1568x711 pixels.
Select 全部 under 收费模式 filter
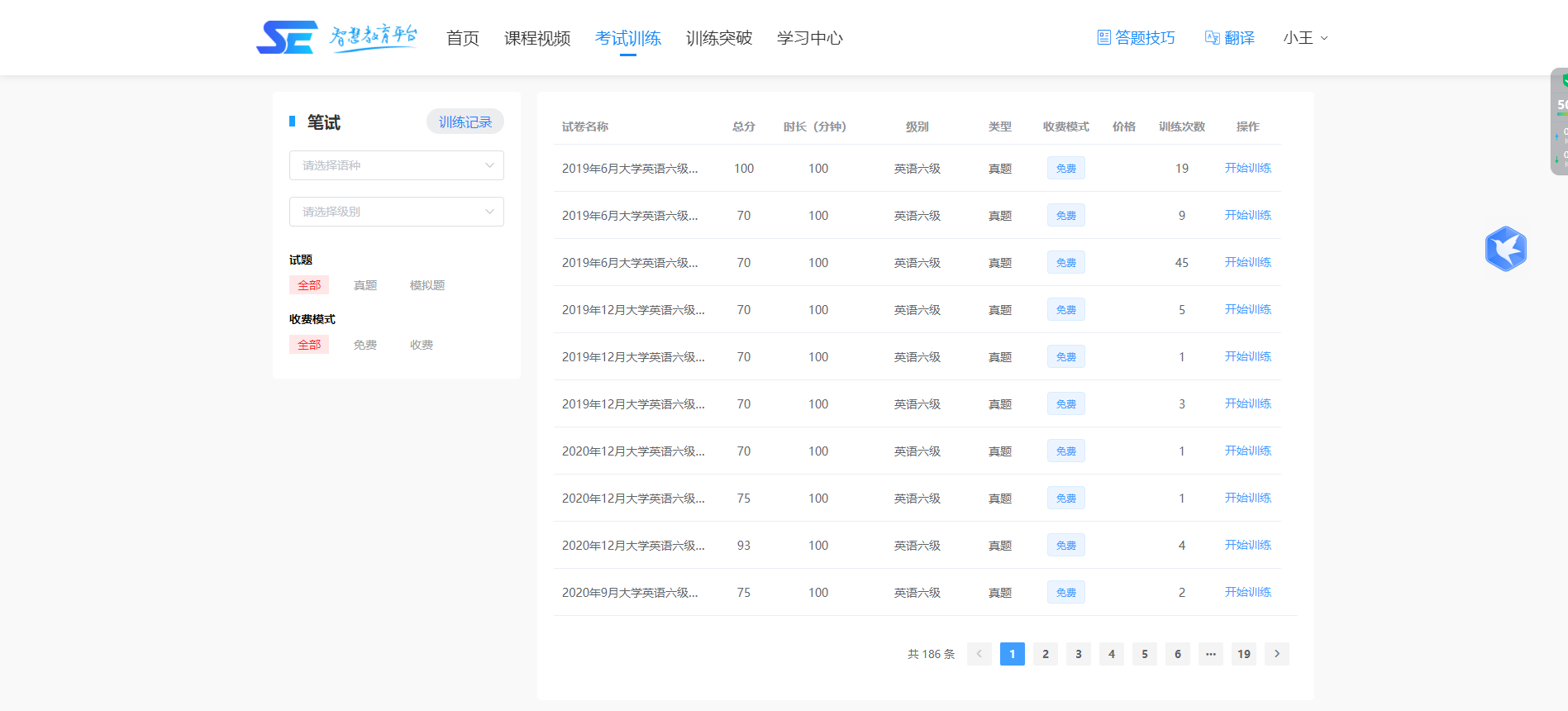tap(309, 345)
